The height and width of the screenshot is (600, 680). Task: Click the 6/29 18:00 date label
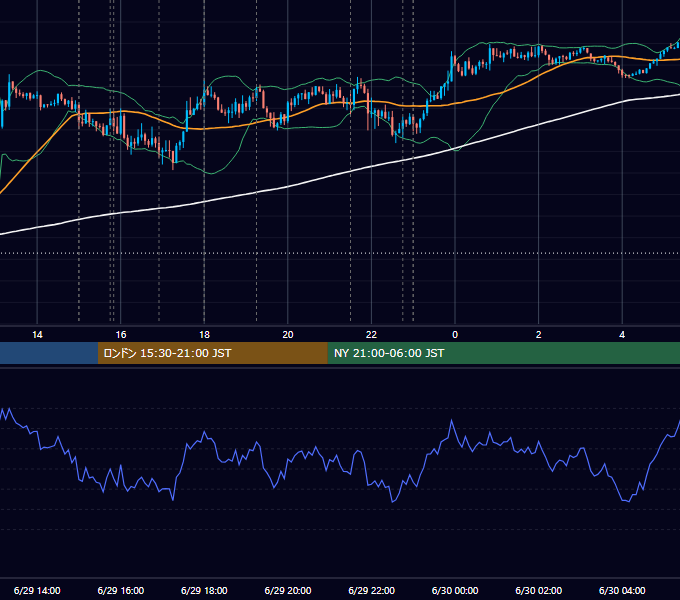tap(204, 590)
